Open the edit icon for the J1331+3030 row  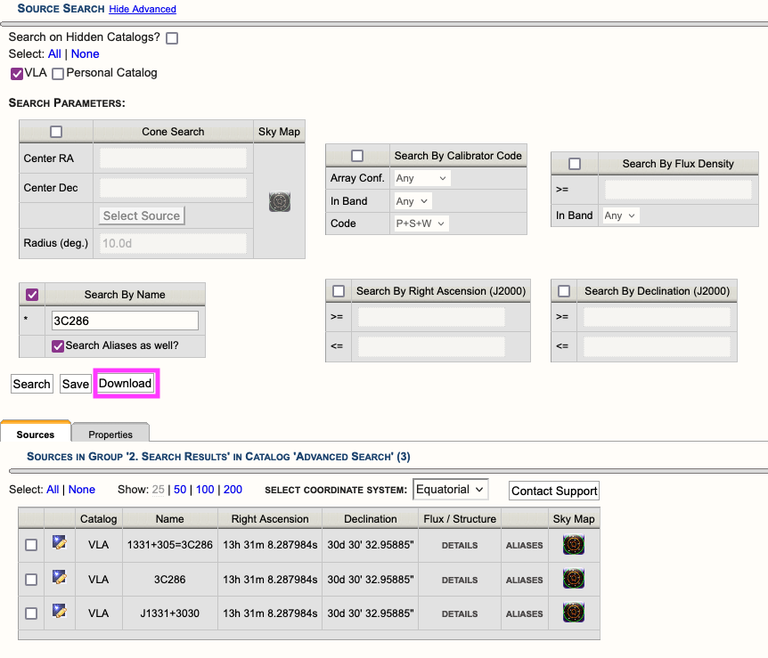[59, 612]
